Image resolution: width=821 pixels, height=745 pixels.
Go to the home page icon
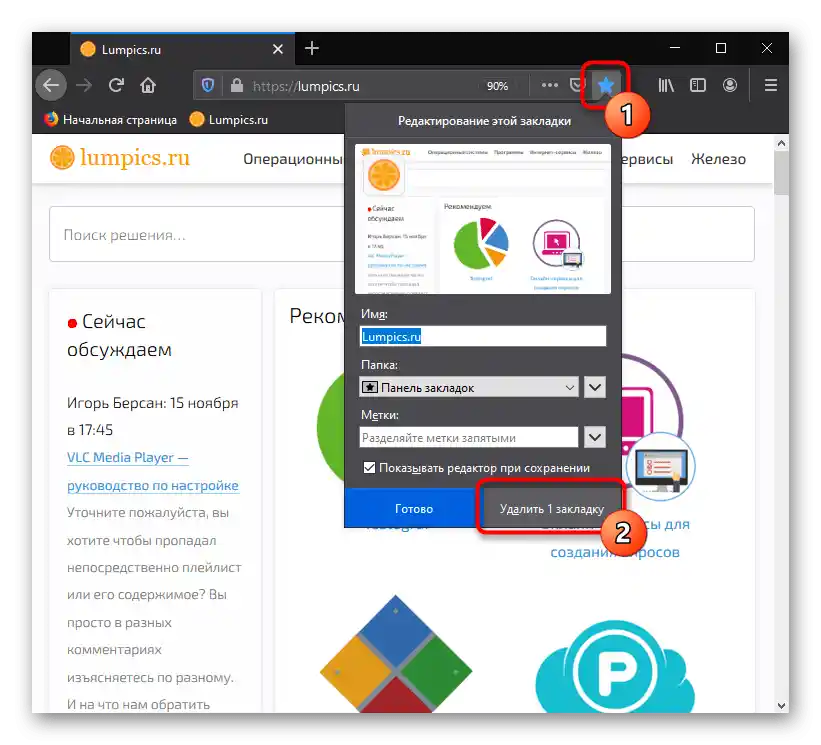click(x=148, y=85)
